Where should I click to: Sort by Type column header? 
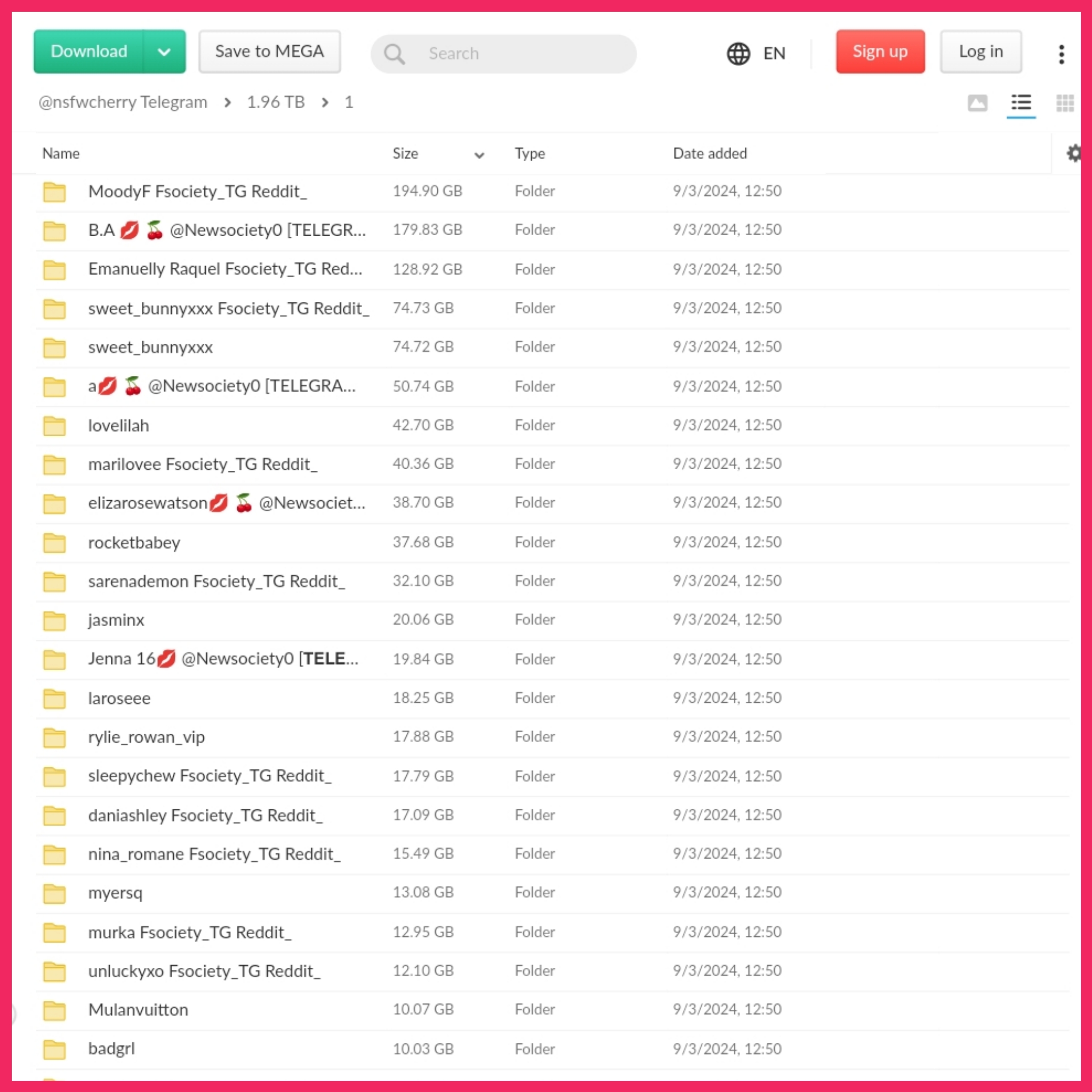click(529, 154)
